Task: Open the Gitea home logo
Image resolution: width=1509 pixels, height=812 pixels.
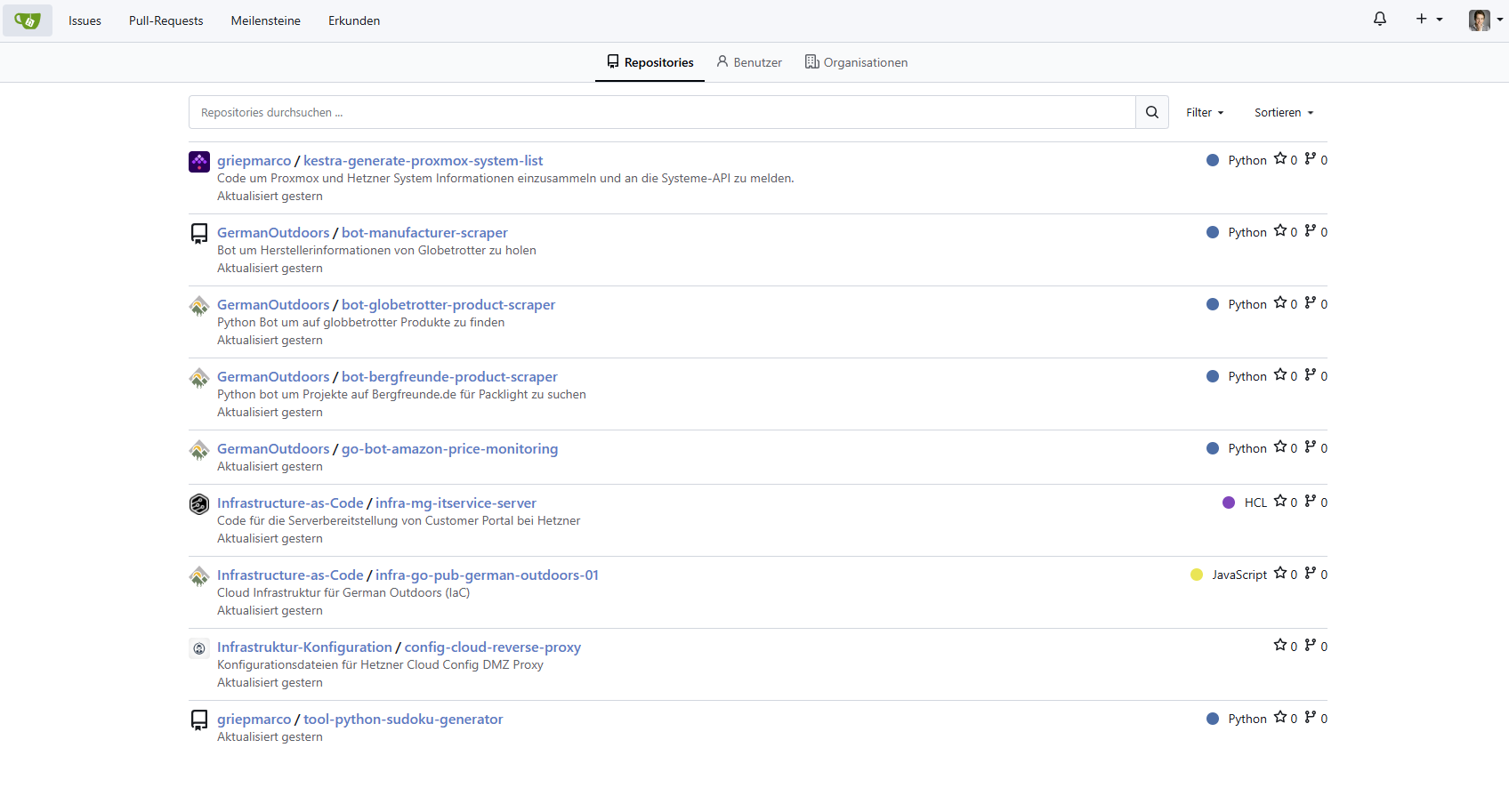Action: pyautogui.click(x=28, y=20)
